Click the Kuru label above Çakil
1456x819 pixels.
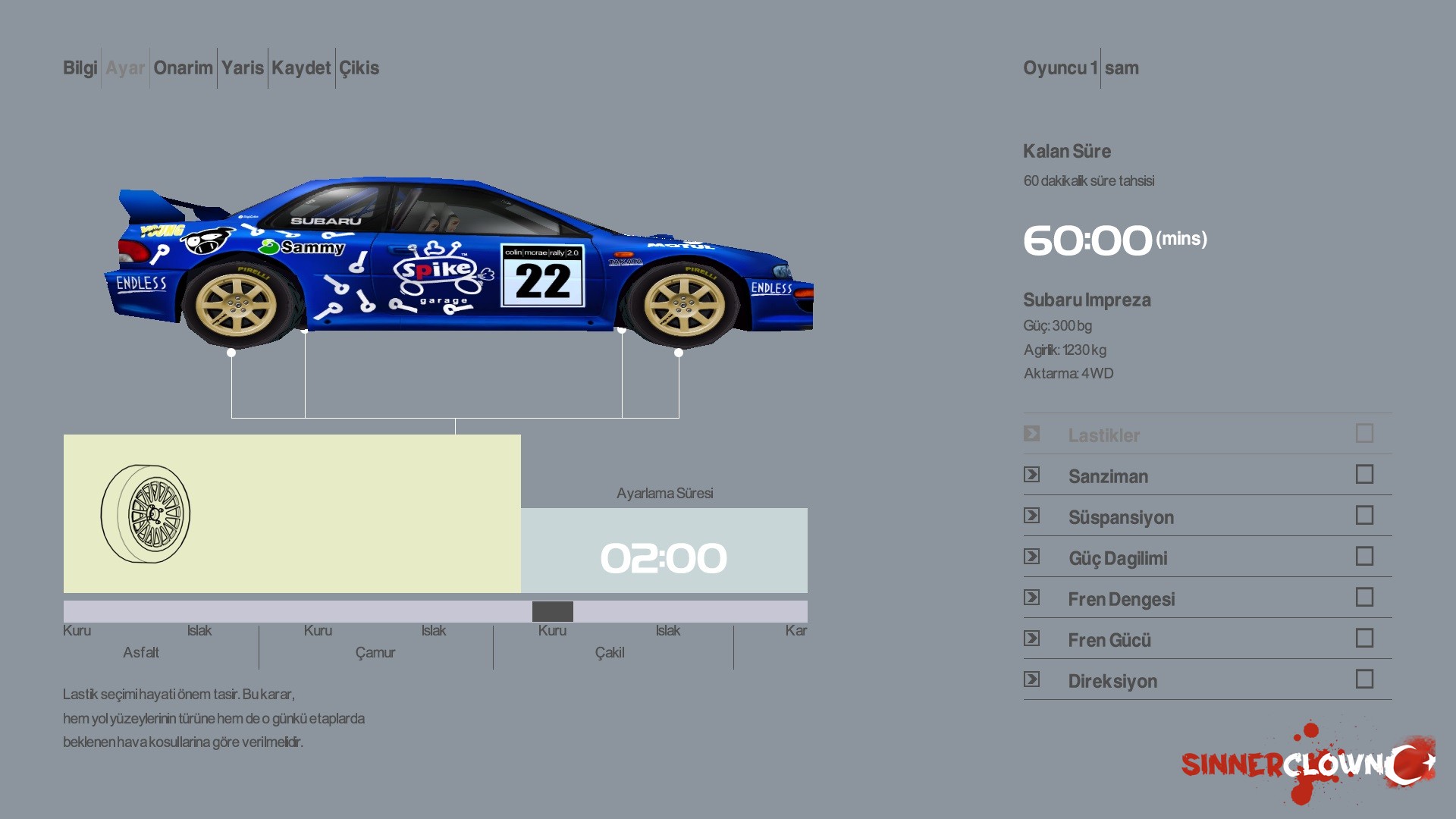pyautogui.click(x=552, y=630)
